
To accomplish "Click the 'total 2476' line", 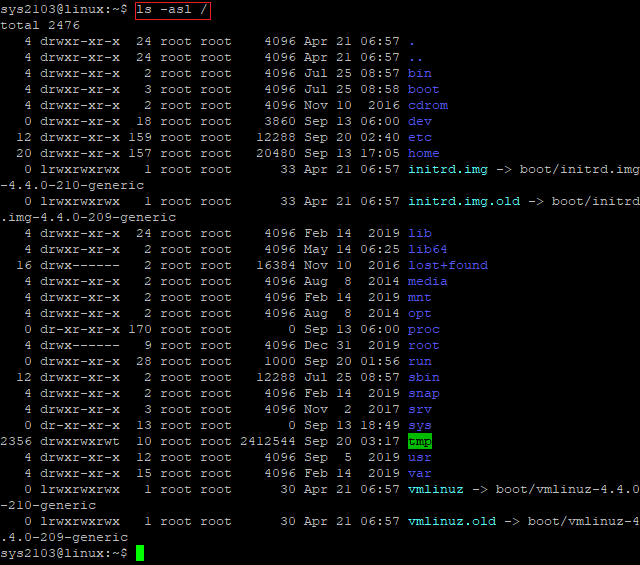I will tap(40, 25).
